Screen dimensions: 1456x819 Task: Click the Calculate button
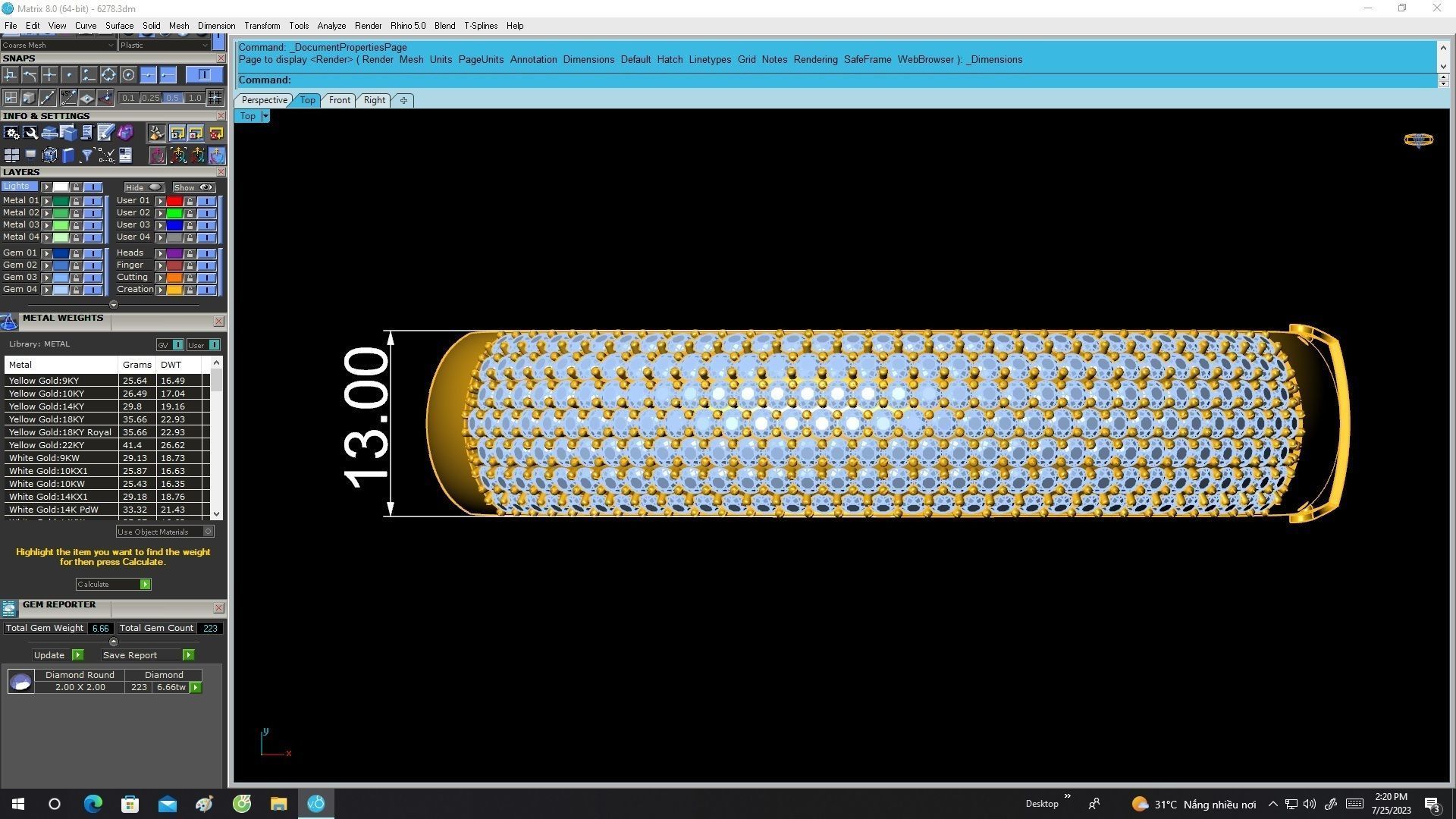click(114, 585)
